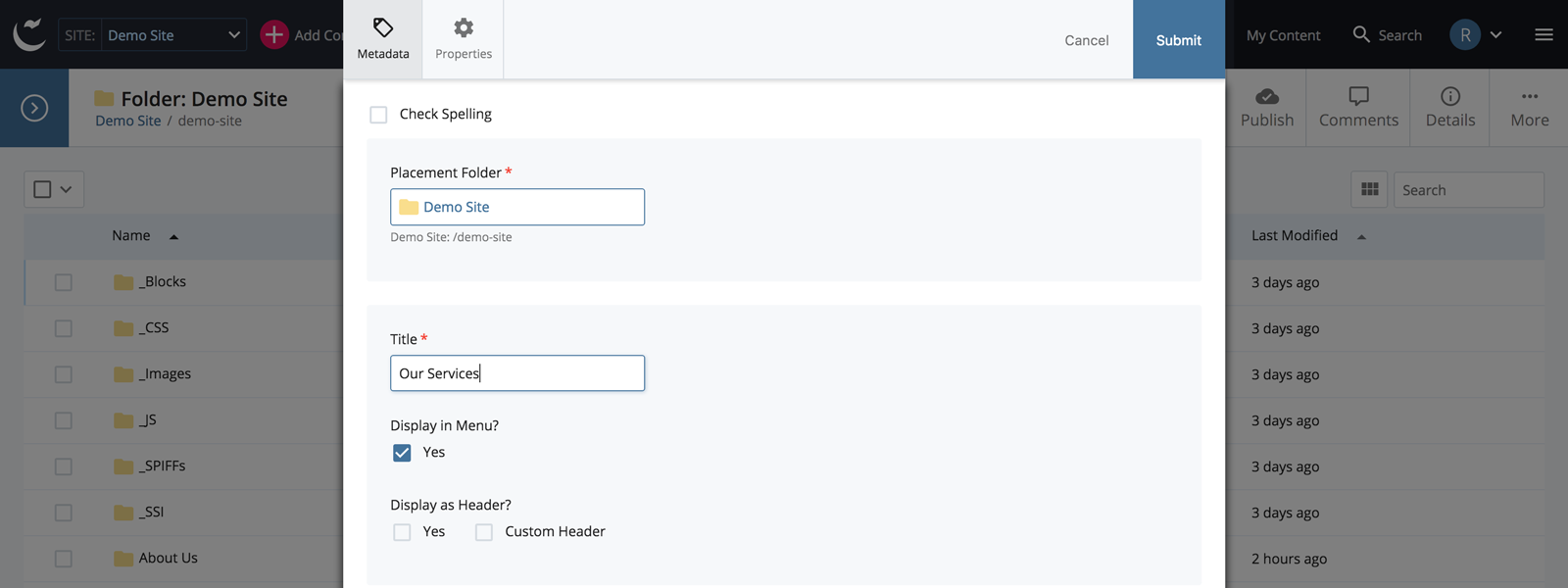Open the More ellipsis menu
1568x588 pixels.
click(x=1530, y=96)
